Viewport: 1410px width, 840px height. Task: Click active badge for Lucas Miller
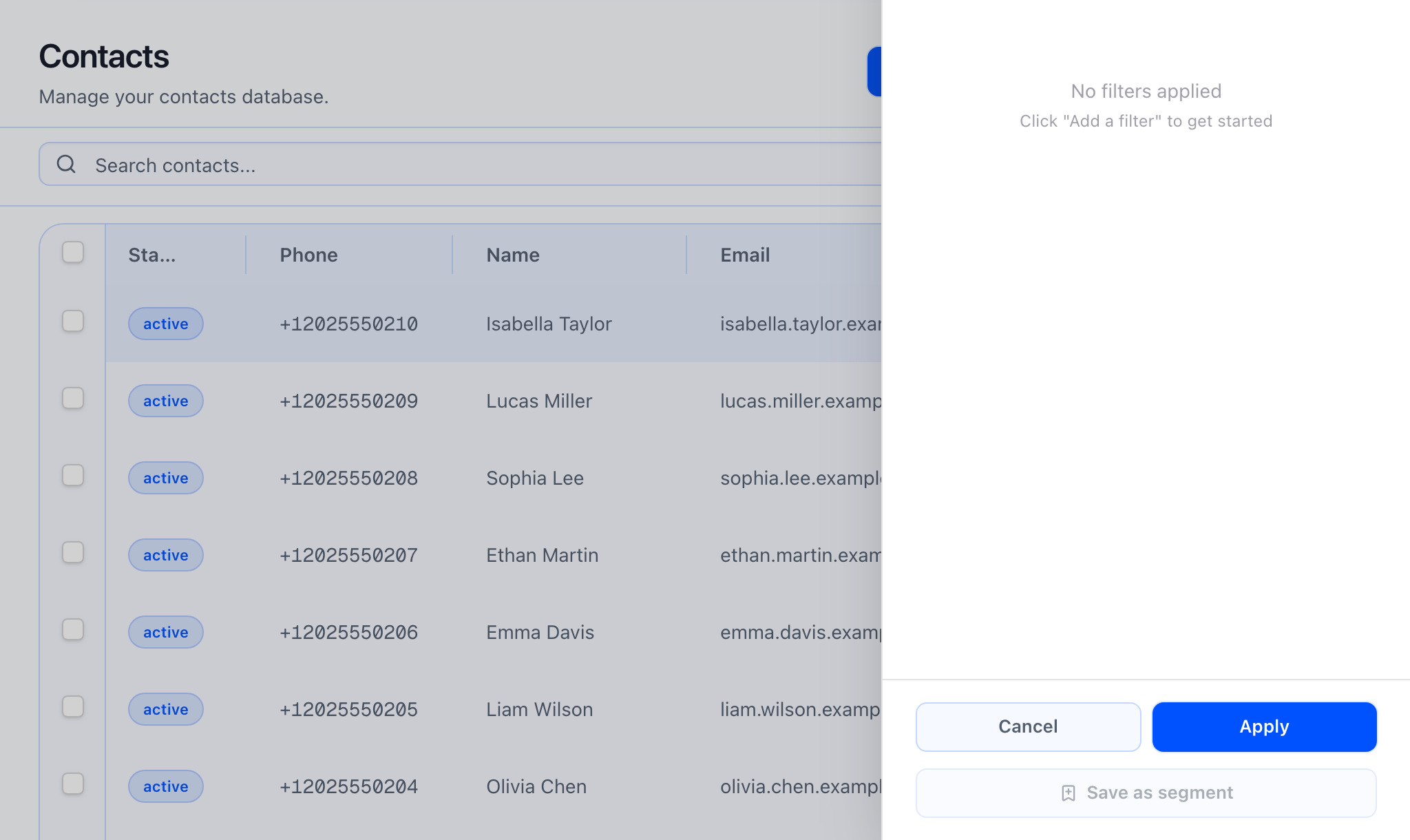tap(166, 401)
